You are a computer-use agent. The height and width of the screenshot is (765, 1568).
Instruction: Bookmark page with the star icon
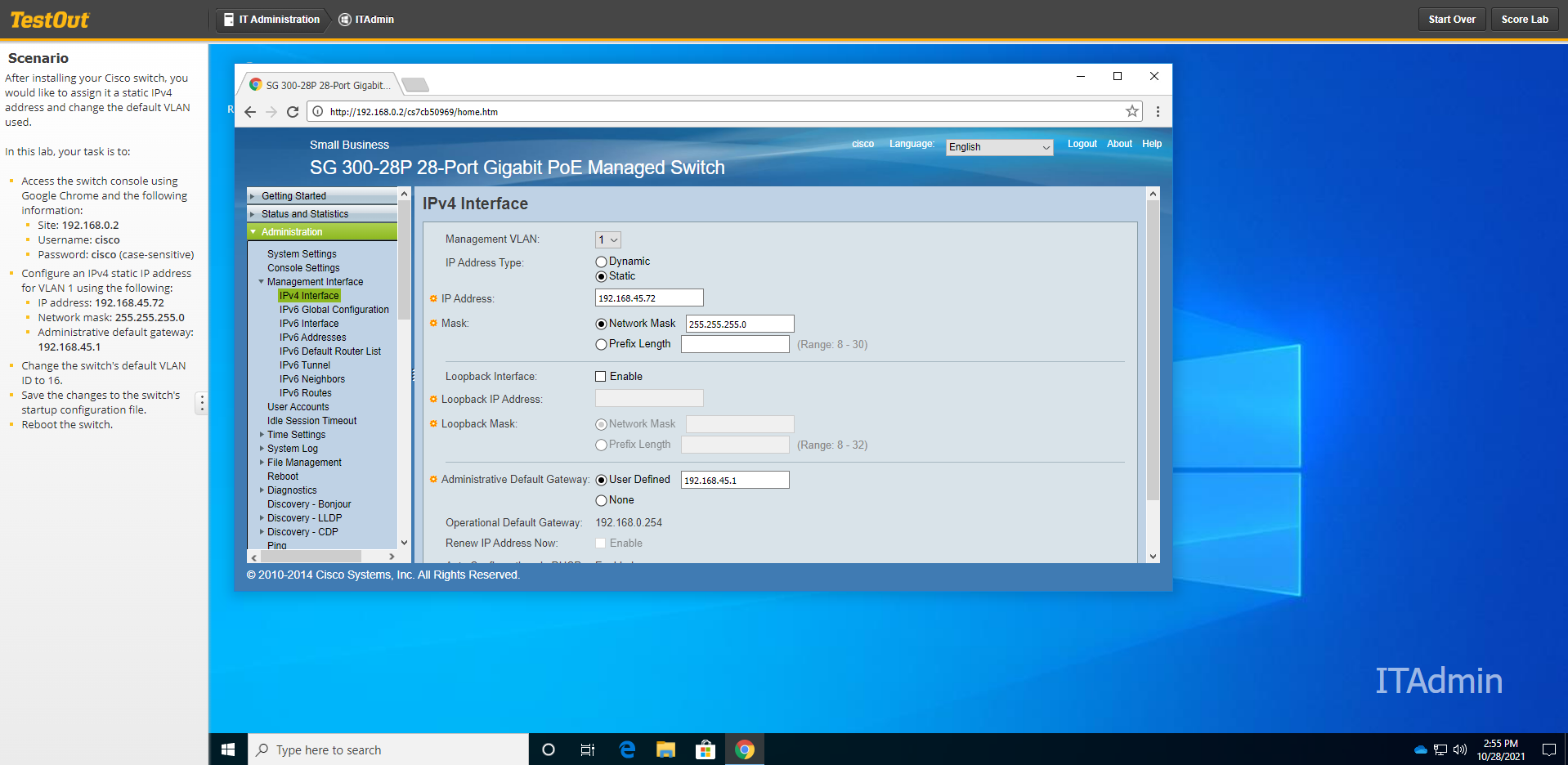click(x=1132, y=111)
